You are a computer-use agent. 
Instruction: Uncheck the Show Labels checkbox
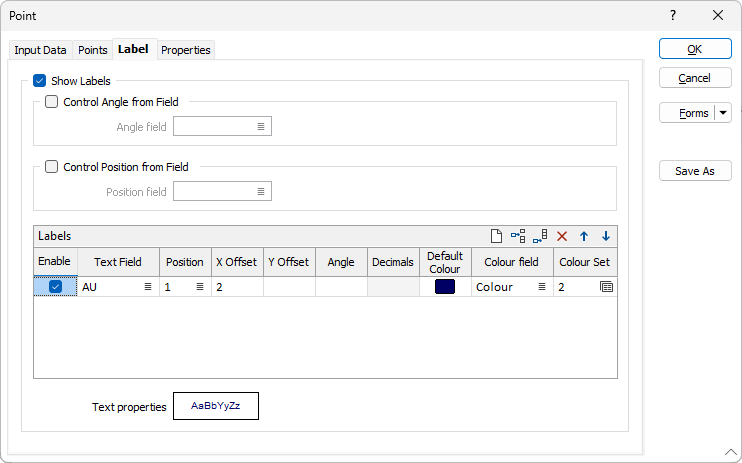[x=39, y=81]
